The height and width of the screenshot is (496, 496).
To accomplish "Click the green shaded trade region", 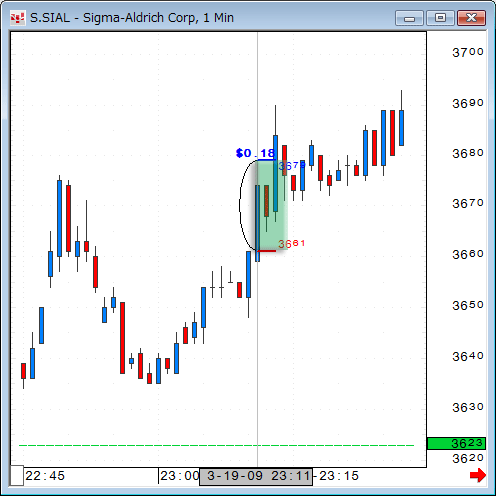I will [271, 205].
